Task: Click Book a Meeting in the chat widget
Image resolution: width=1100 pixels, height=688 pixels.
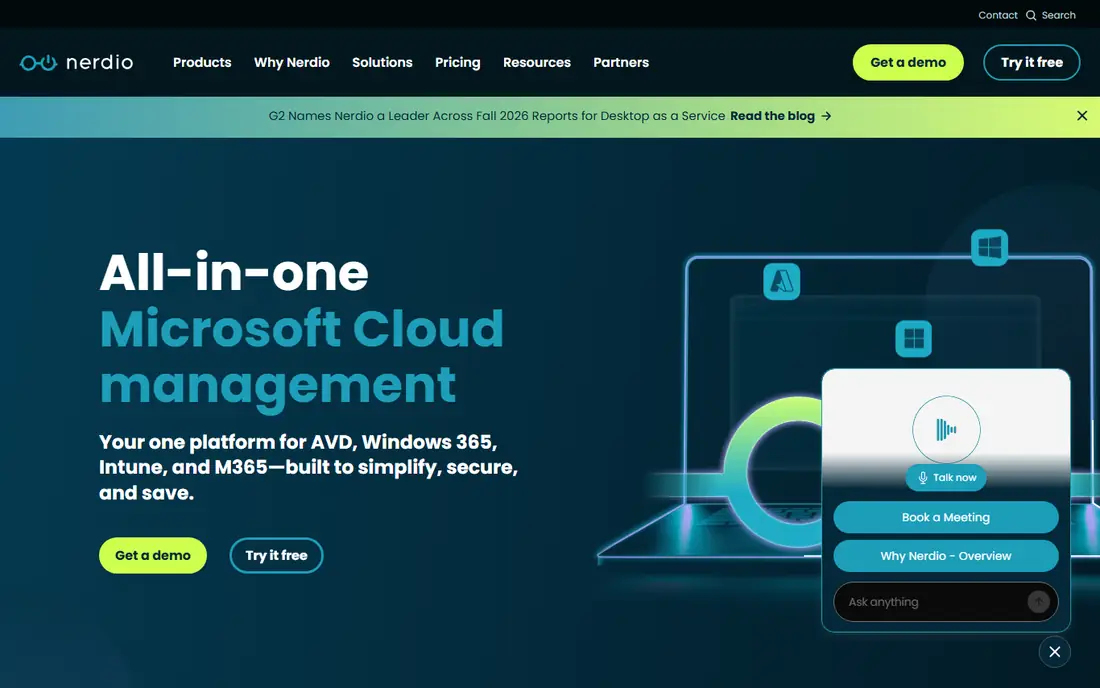Action: coord(946,518)
